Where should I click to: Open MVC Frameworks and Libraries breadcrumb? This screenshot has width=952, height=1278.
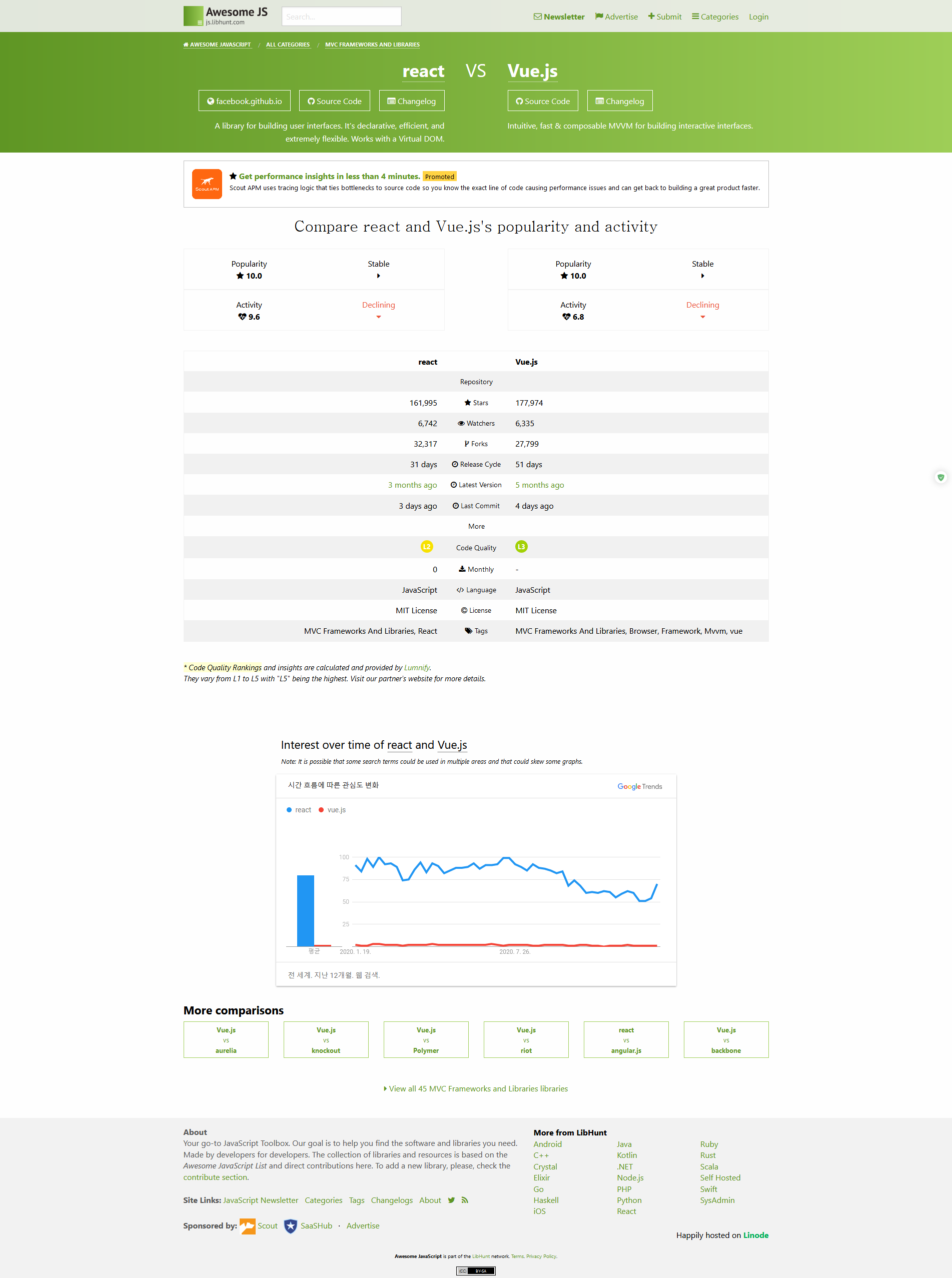tap(372, 45)
